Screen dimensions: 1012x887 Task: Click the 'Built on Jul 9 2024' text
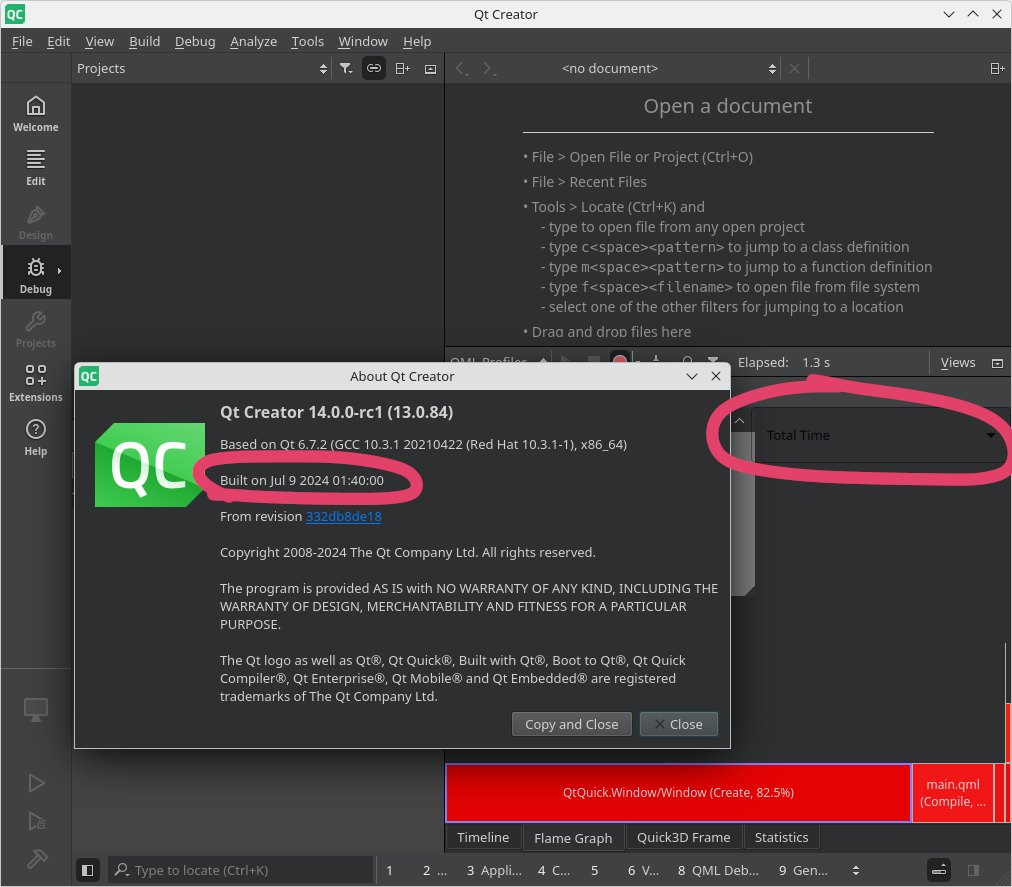(x=301, y=480)
